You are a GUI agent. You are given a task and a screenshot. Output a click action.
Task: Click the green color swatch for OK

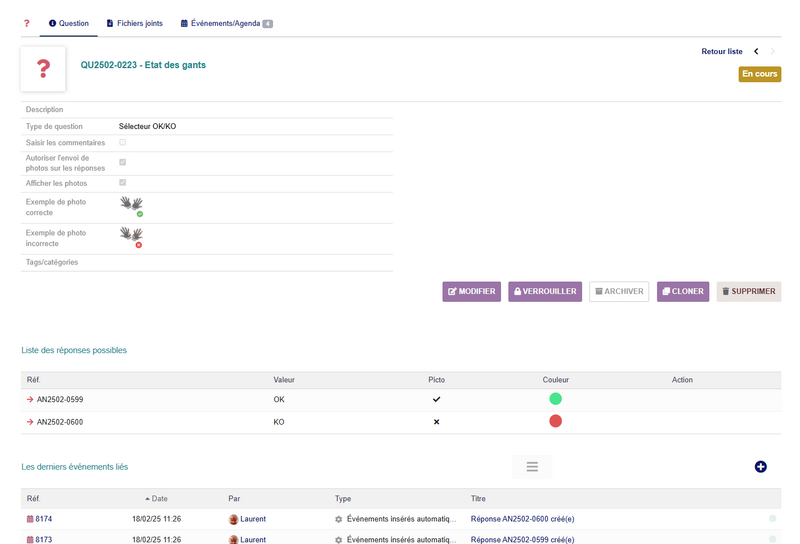(x=555, y=399)
